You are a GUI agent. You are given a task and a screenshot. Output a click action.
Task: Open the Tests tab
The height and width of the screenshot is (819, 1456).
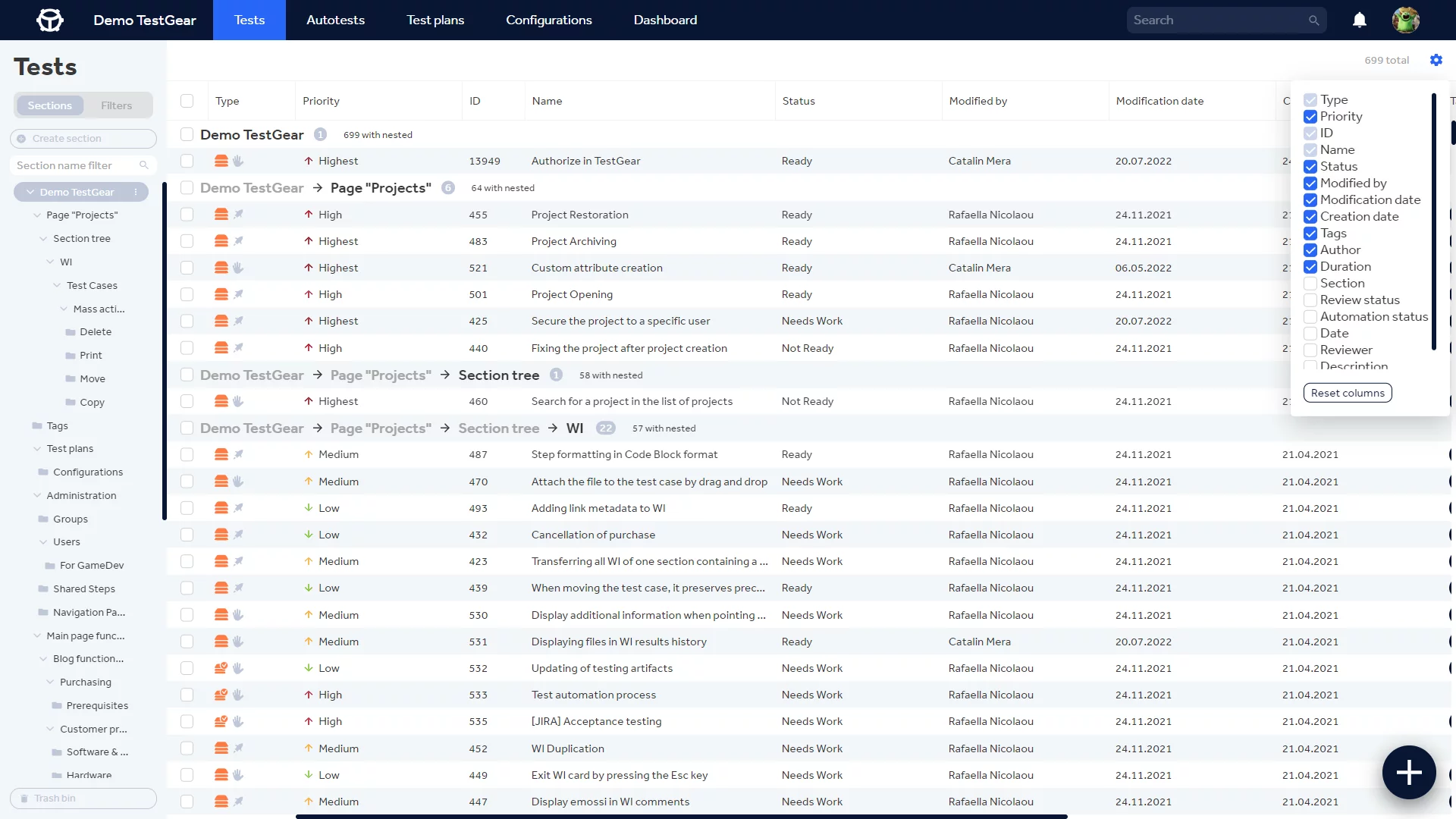tap(249, 20)
